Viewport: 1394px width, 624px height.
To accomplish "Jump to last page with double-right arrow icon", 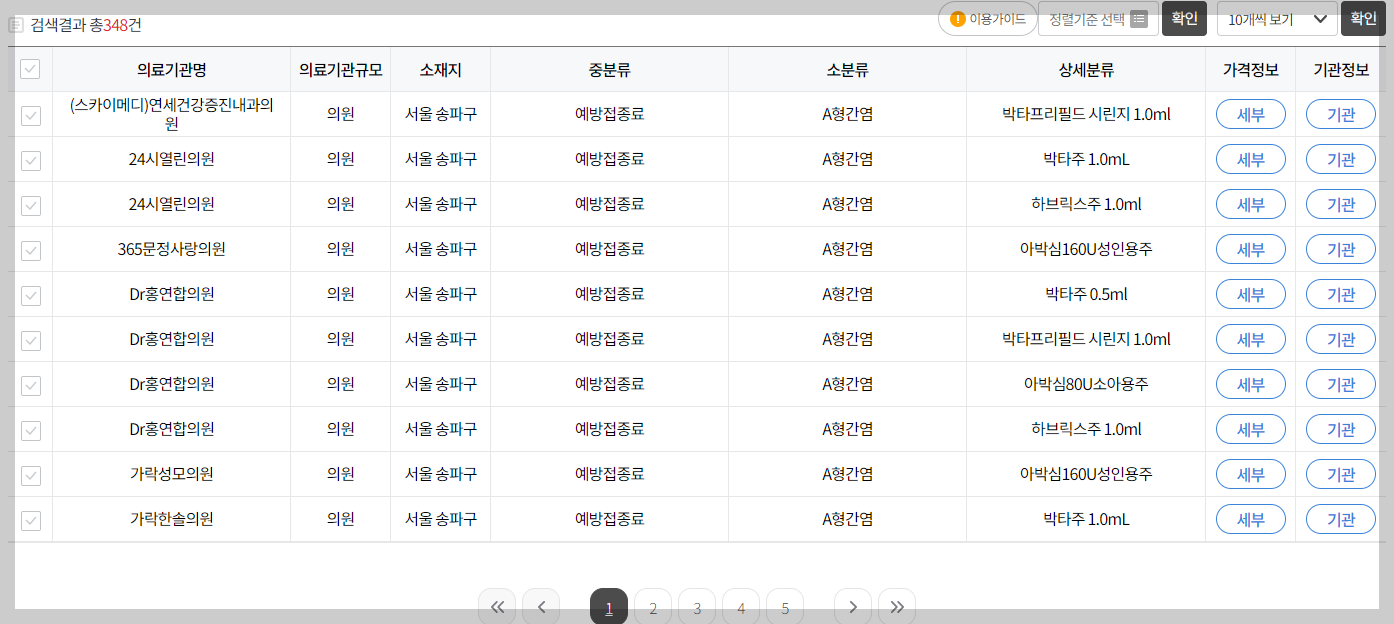I will point(897,605).
